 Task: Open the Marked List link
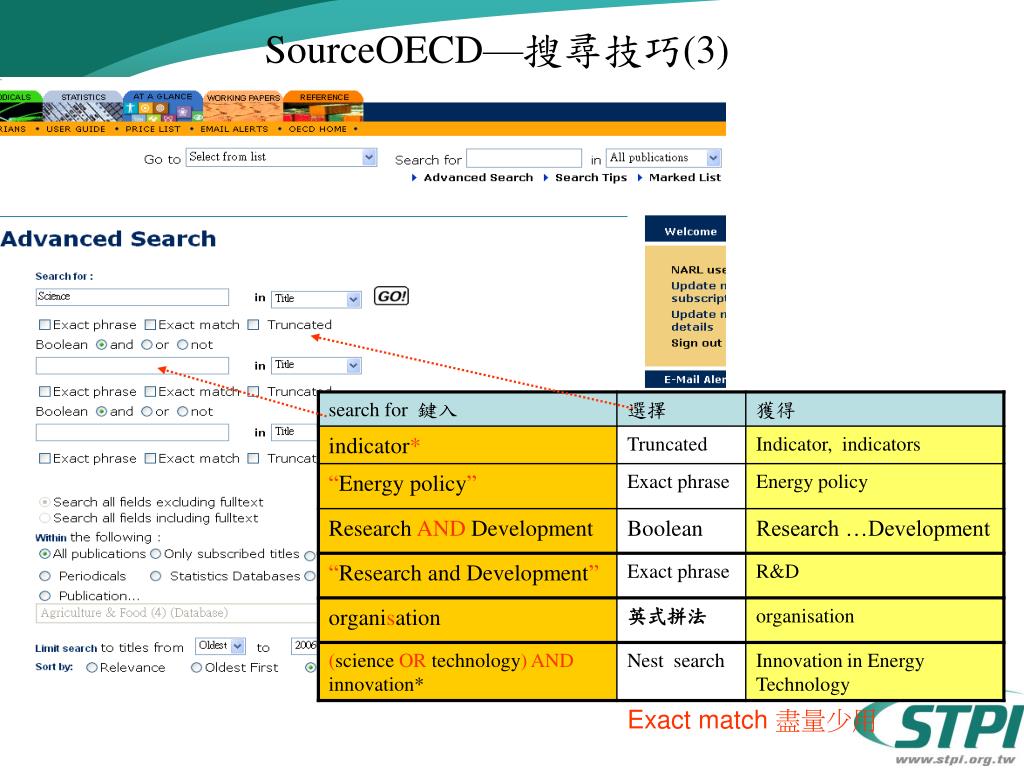684,178
